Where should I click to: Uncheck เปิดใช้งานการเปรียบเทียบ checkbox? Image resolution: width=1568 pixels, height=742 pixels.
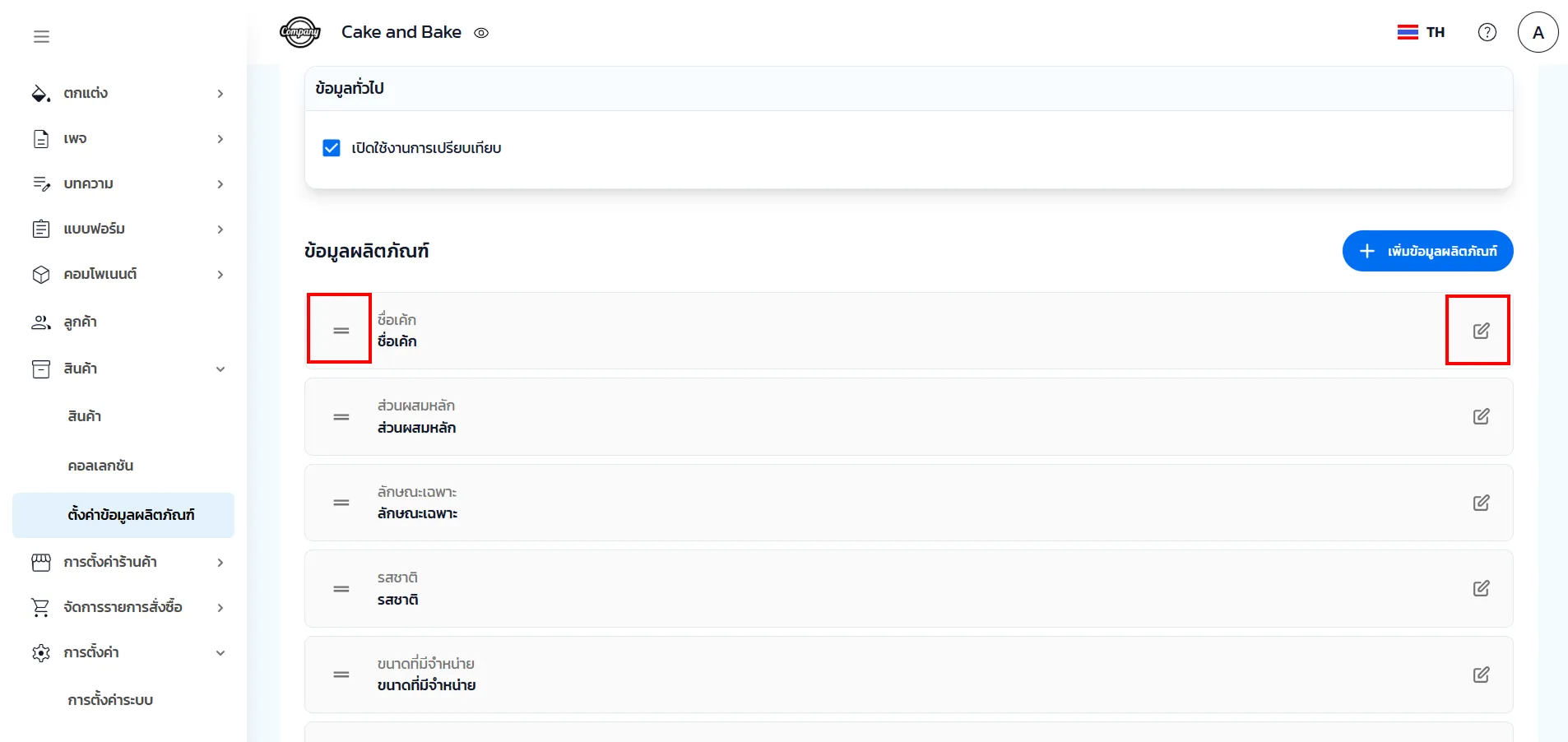point(332,148)
